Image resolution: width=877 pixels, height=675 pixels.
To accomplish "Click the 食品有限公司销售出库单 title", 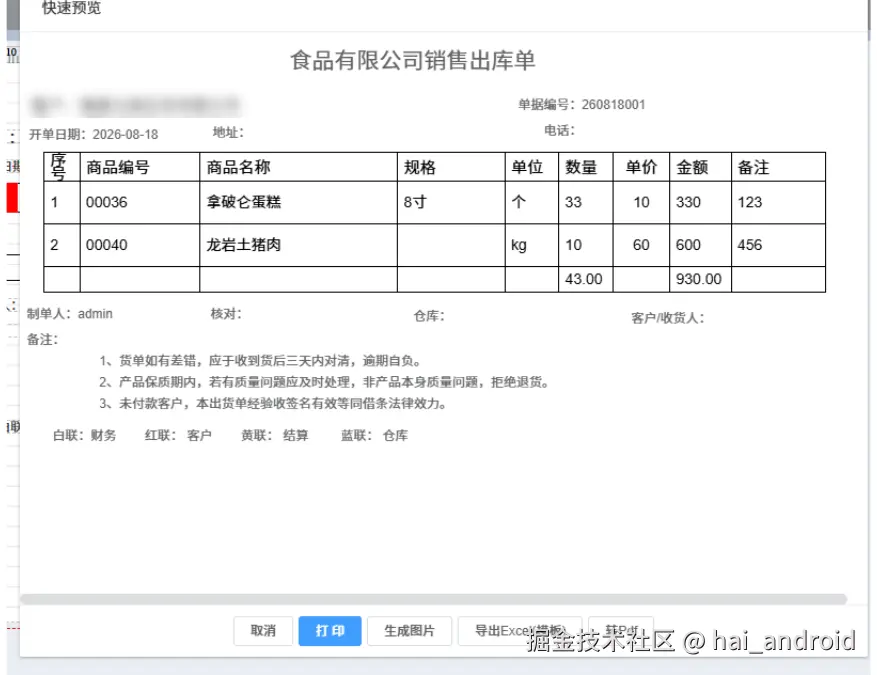I will tap(413, 60).
